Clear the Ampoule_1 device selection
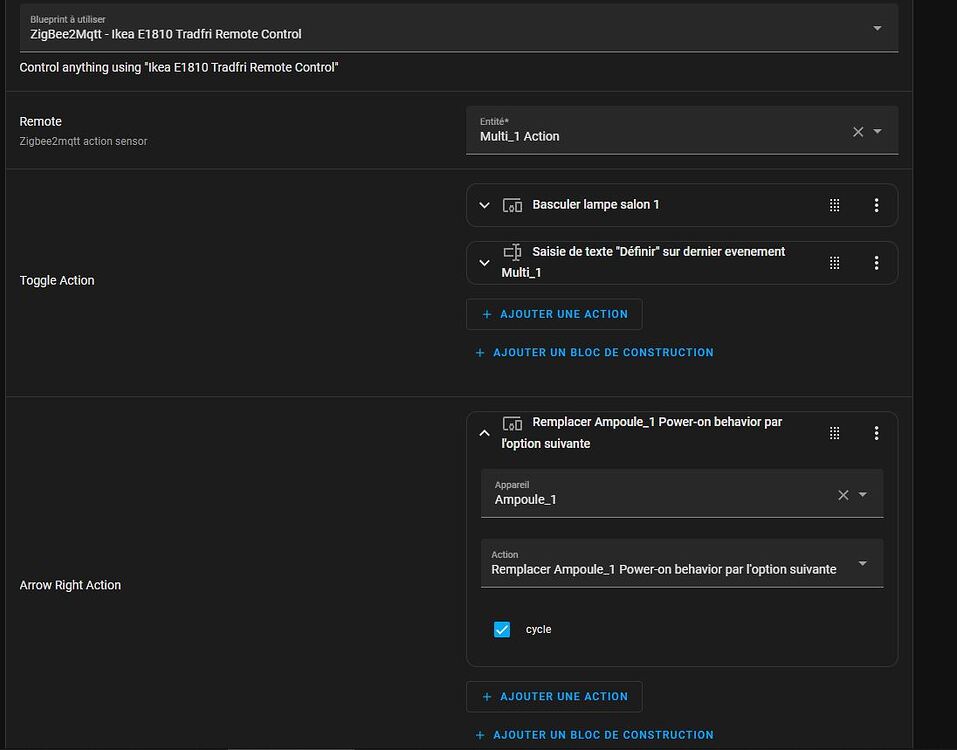 pos(843,495)
